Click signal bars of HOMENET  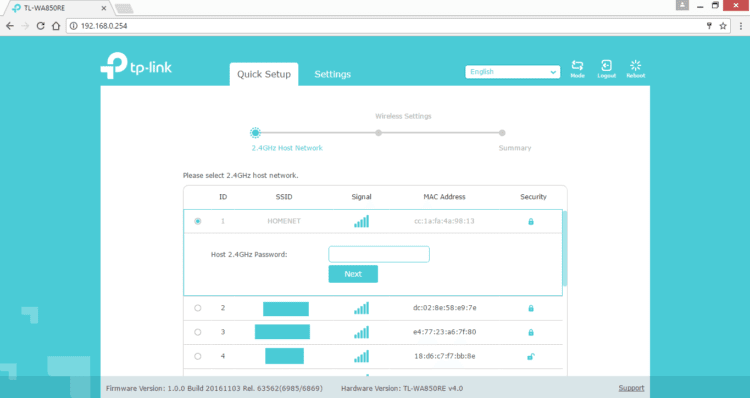[362, 221]
